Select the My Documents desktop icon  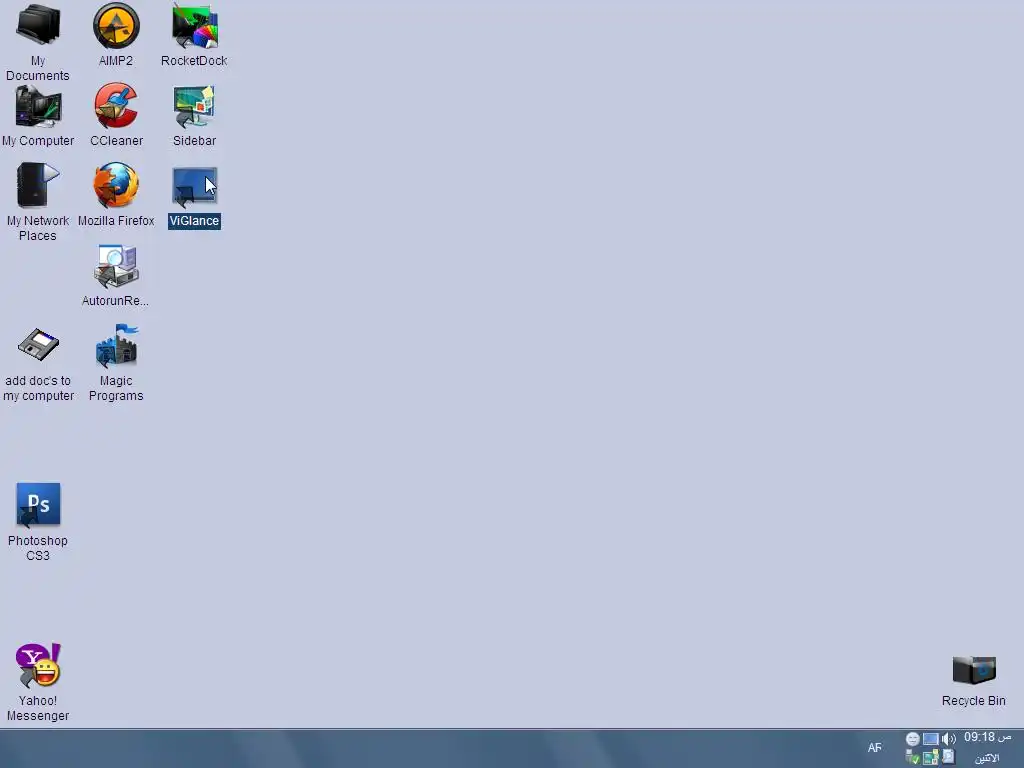pos(38,26)
